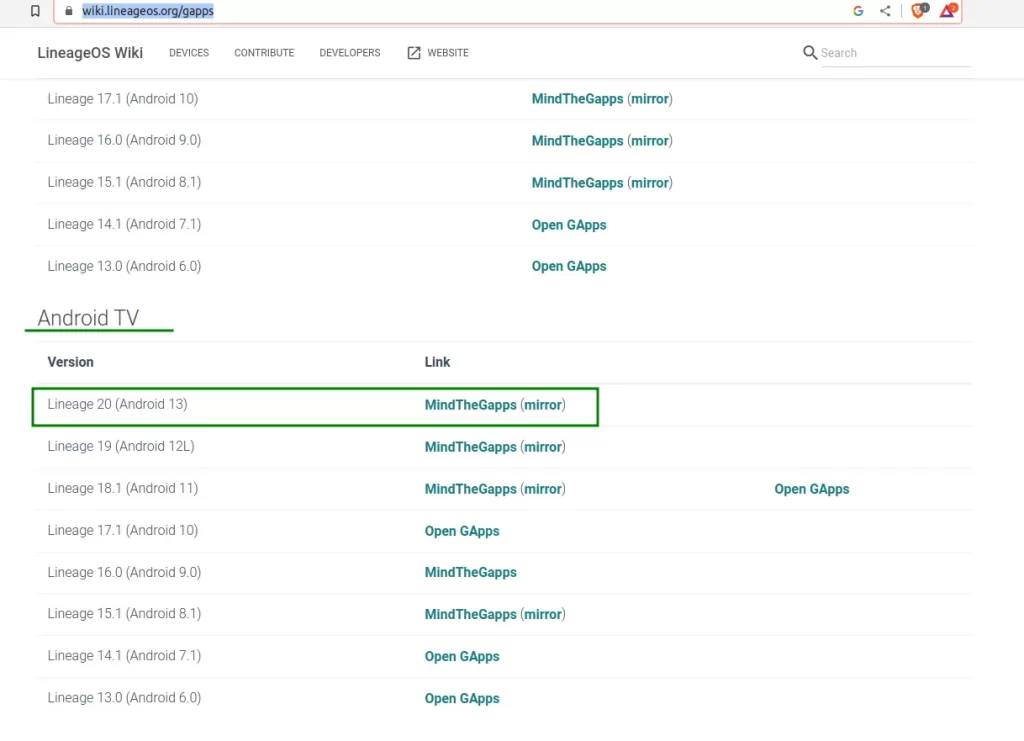Open the Google icon in address bar
This screenshot has width=1024, height=741.
point(858,11)
